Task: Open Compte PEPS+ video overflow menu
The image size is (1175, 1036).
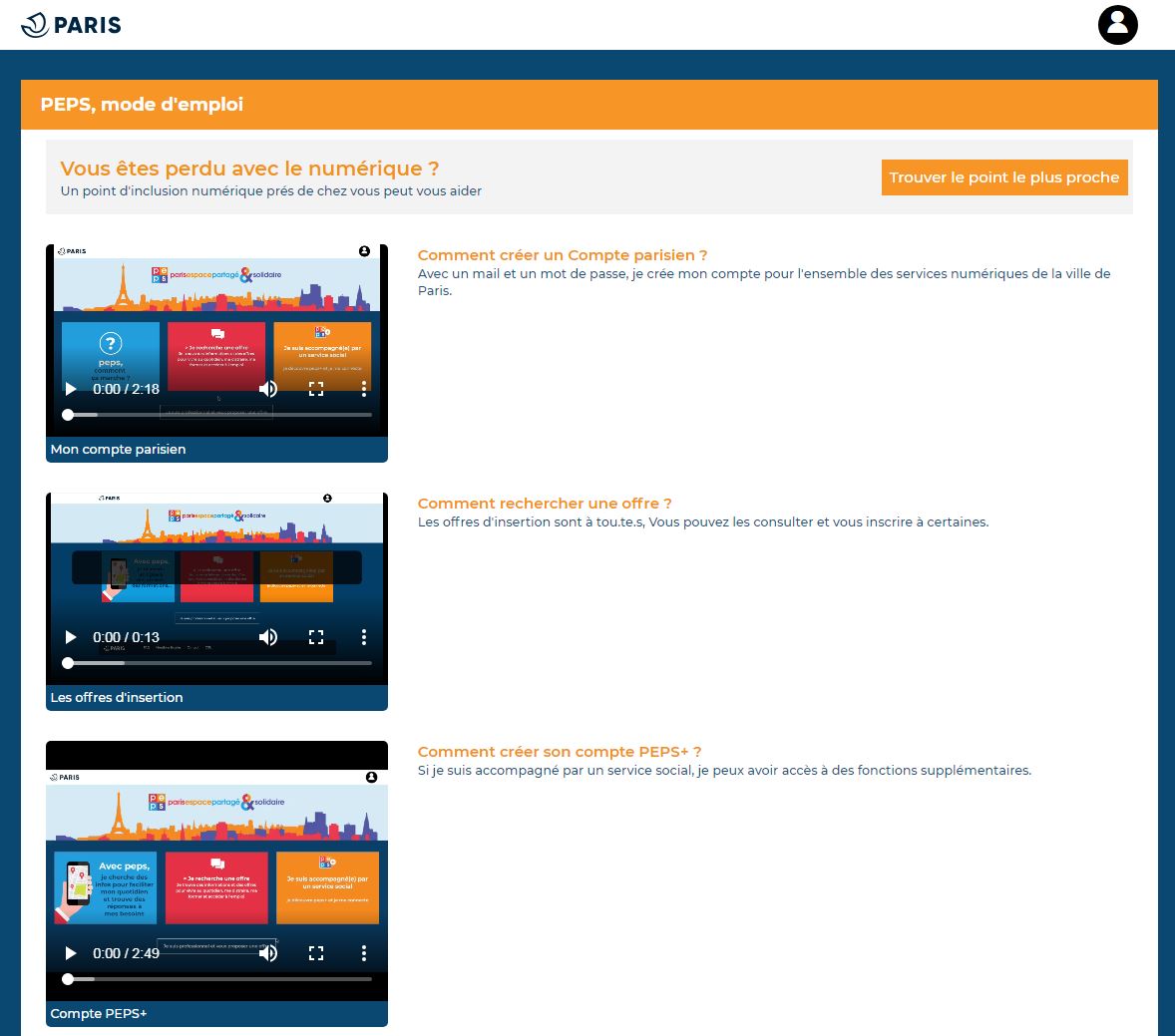Action: [x=364, y=953]
